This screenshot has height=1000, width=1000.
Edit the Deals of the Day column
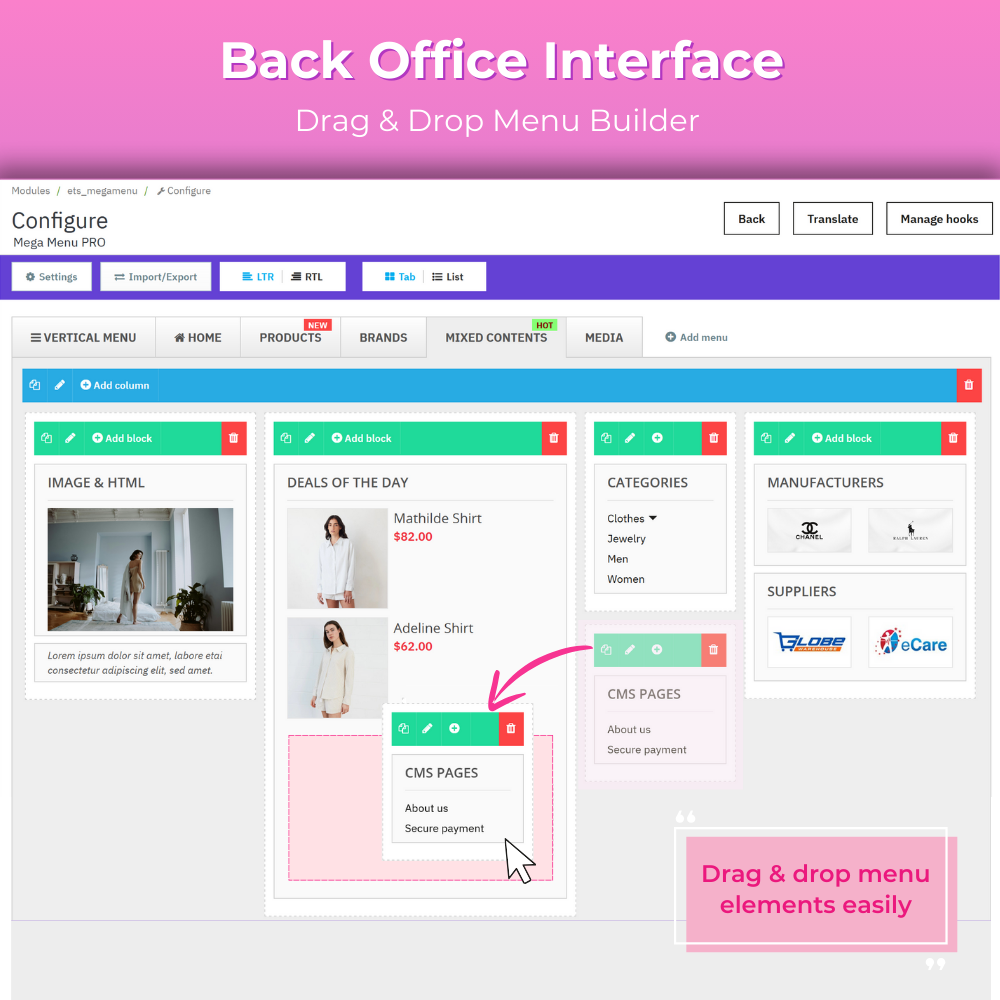[310, 438]
